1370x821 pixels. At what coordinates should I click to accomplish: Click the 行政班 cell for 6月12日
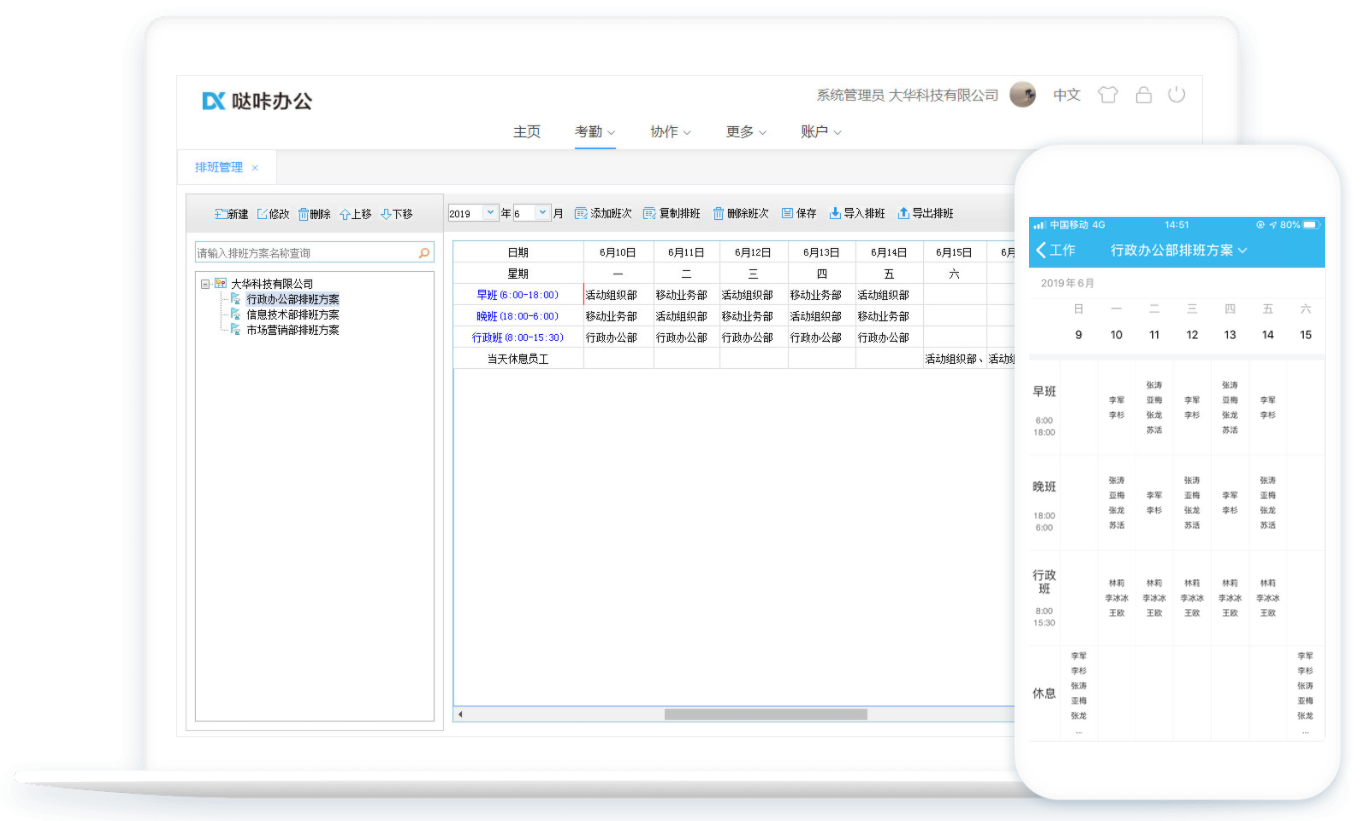(x=754, y=337)
